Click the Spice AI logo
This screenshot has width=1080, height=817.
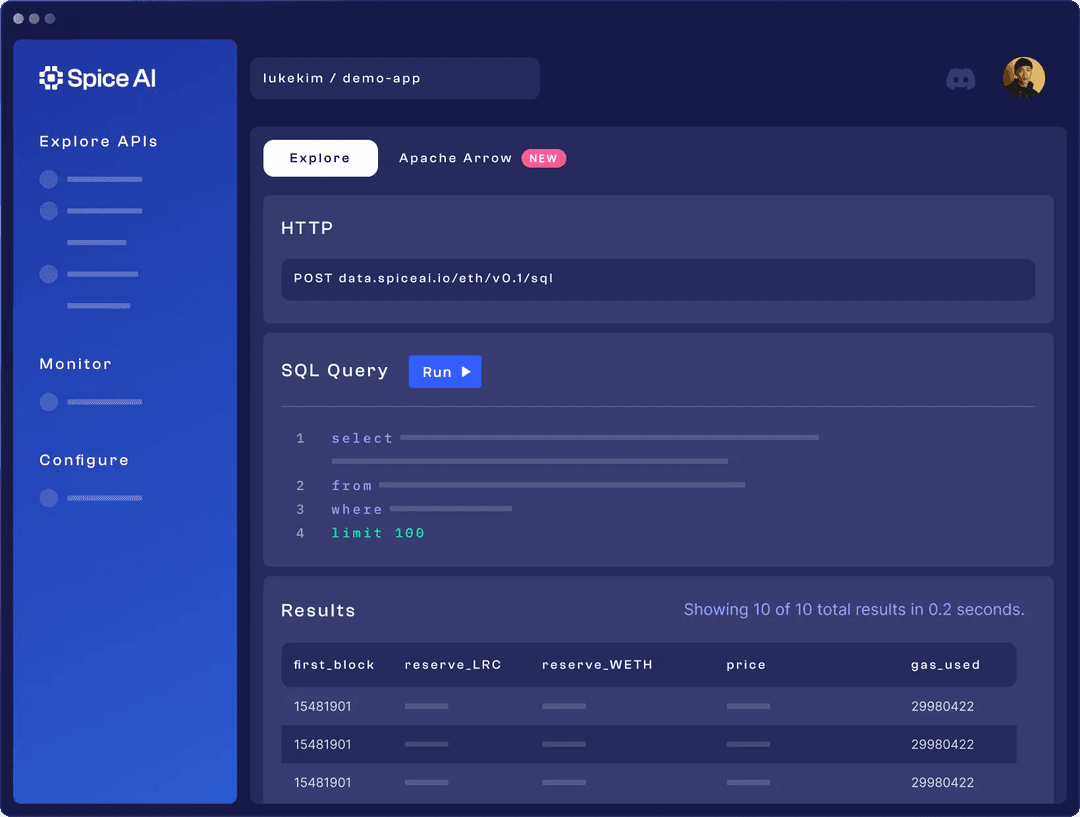[97, 78]
